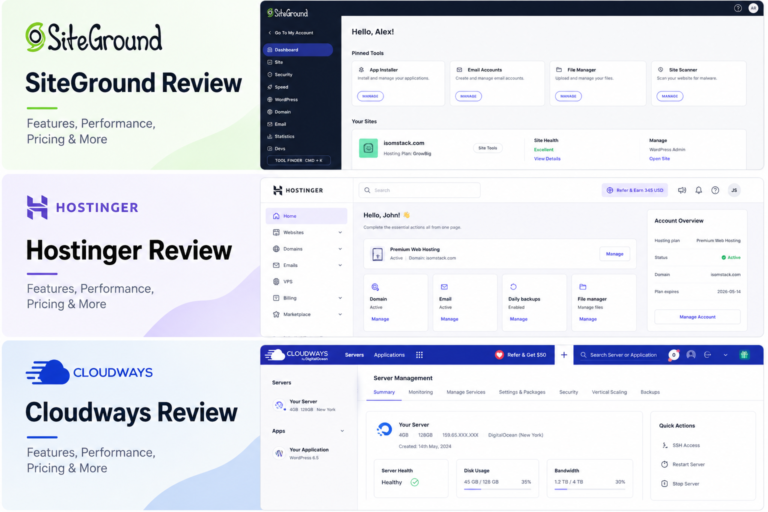The height and width of the screenshot is (512, 768).
Task: Select WordPress in SiteGround sidebar
Action: 282,99
